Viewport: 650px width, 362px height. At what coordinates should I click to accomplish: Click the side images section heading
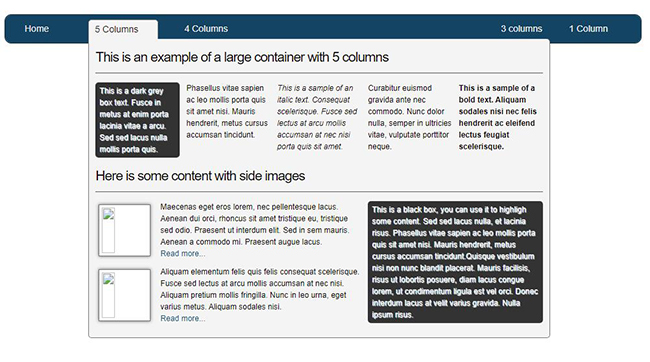200,176
